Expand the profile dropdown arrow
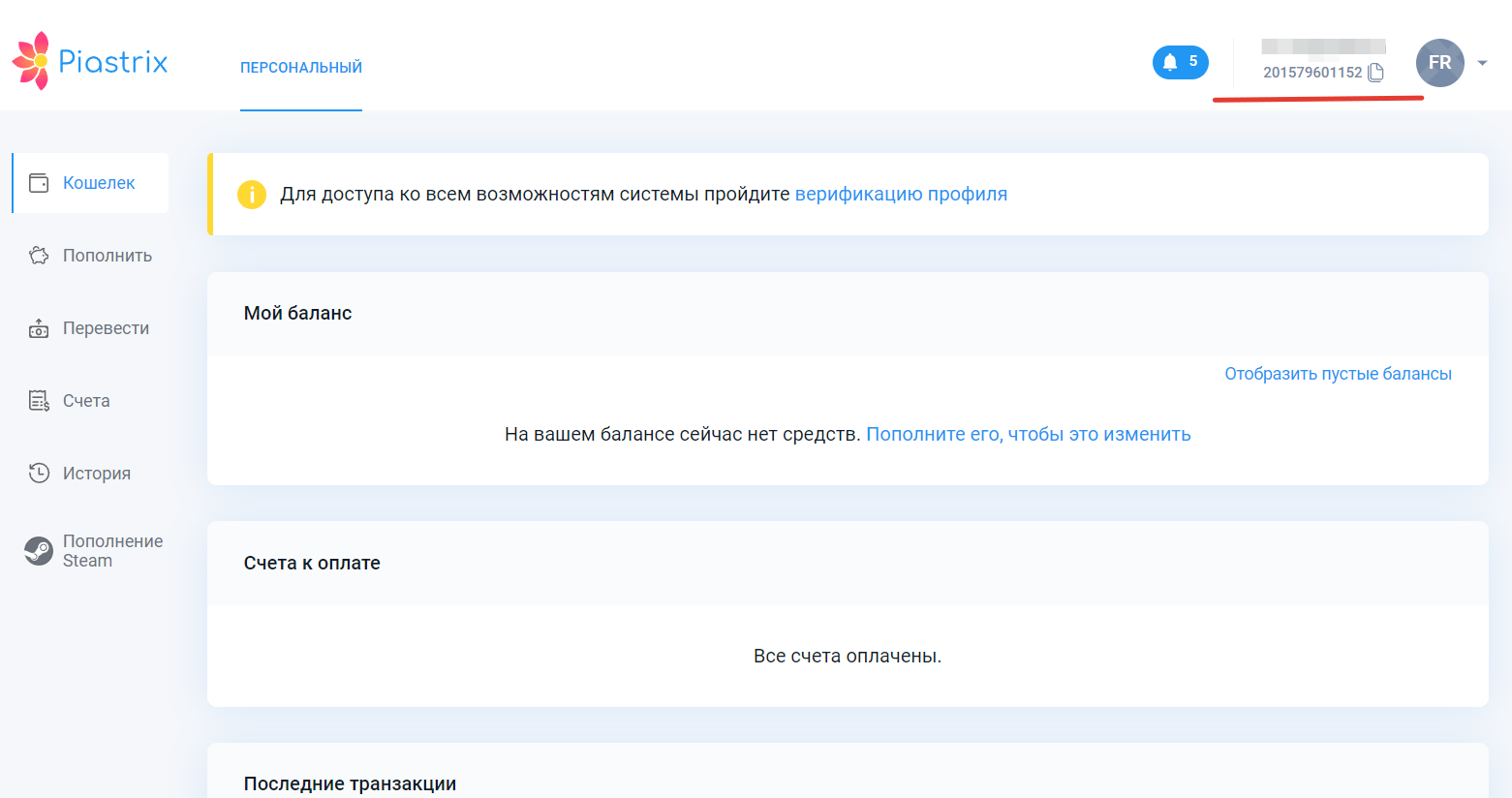The image size is (1512, 798). 1482,63
